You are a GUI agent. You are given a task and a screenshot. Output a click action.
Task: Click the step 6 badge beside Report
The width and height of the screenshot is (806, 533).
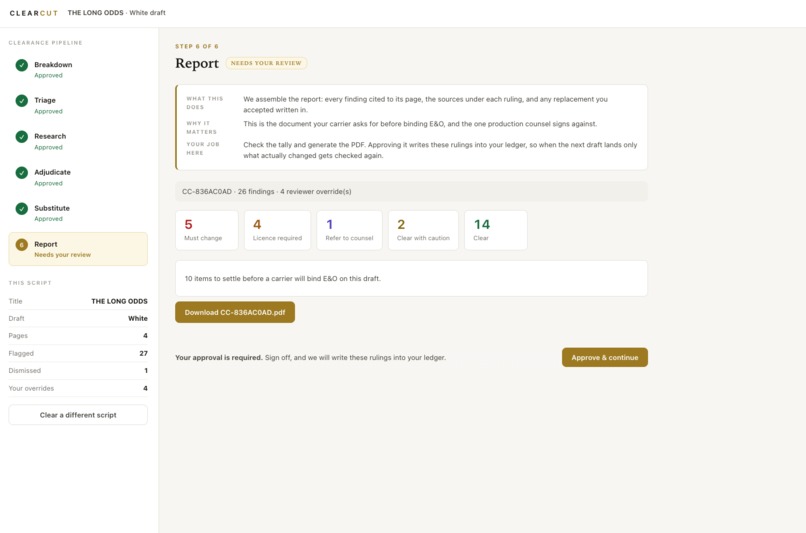[x=22, y=245]
